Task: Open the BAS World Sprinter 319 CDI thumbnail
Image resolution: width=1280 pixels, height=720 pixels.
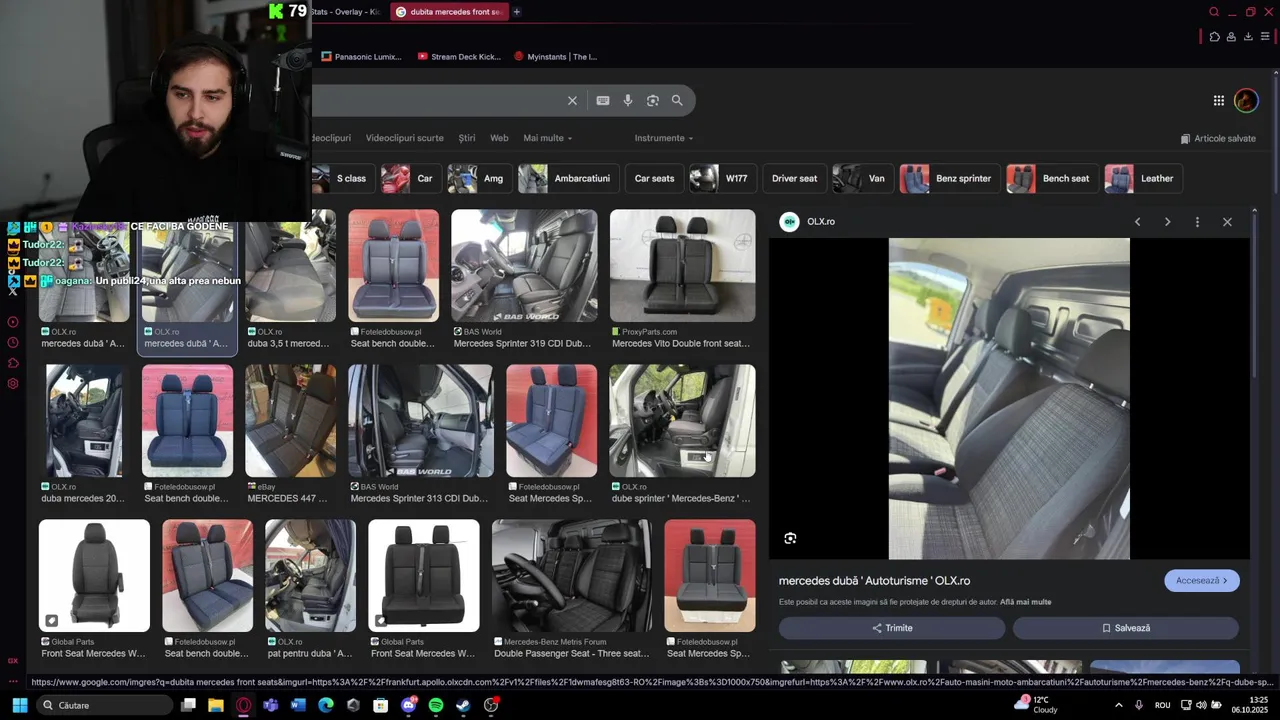Action: click(x=524, y=265)
